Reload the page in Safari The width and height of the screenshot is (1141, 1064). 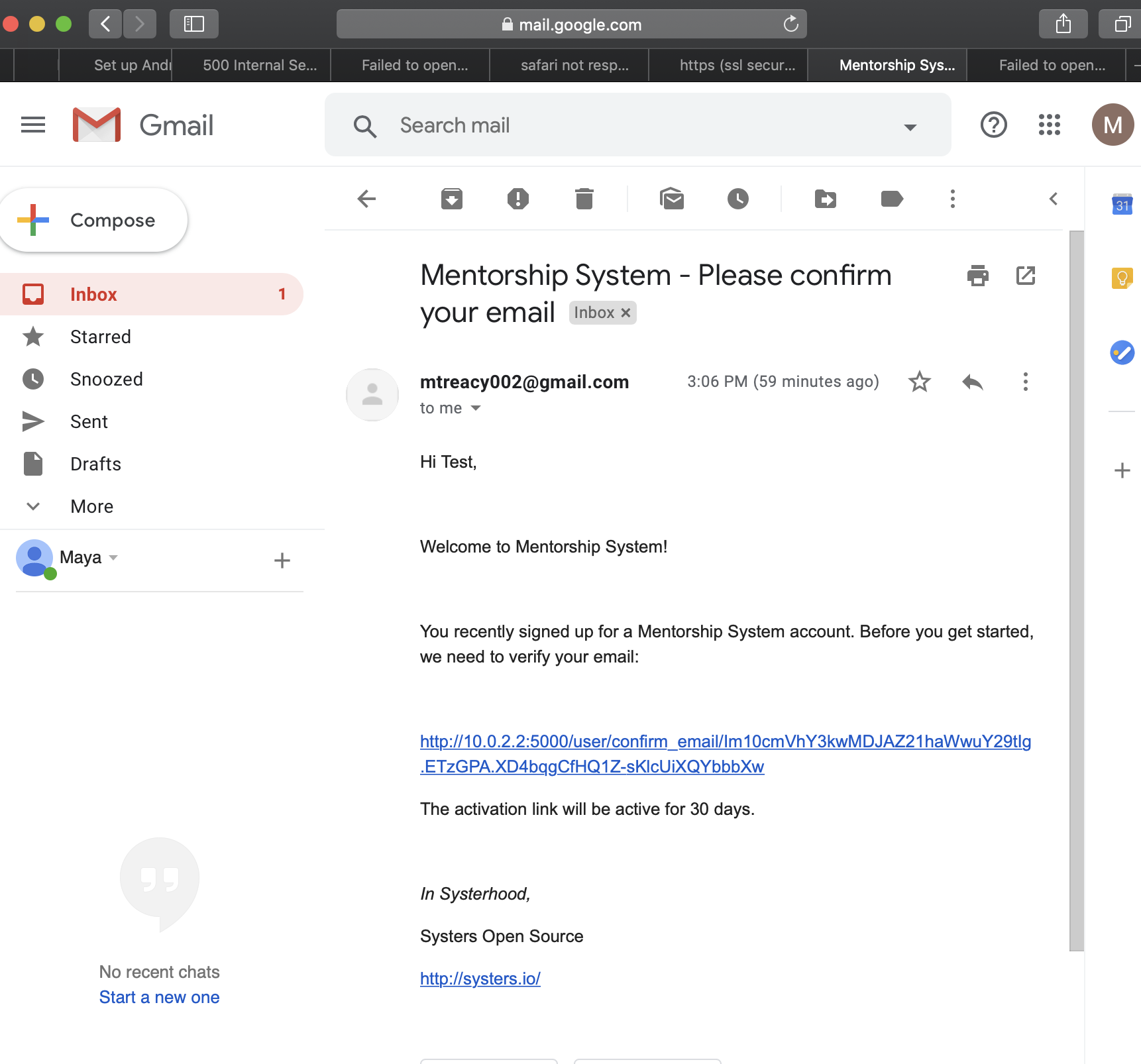[x=790, y=25]
